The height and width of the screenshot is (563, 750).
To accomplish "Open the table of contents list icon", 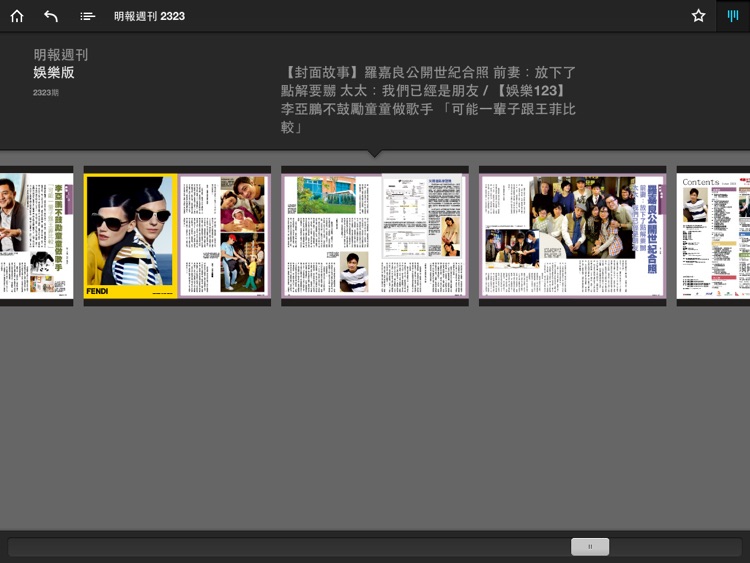I will 88,17.
